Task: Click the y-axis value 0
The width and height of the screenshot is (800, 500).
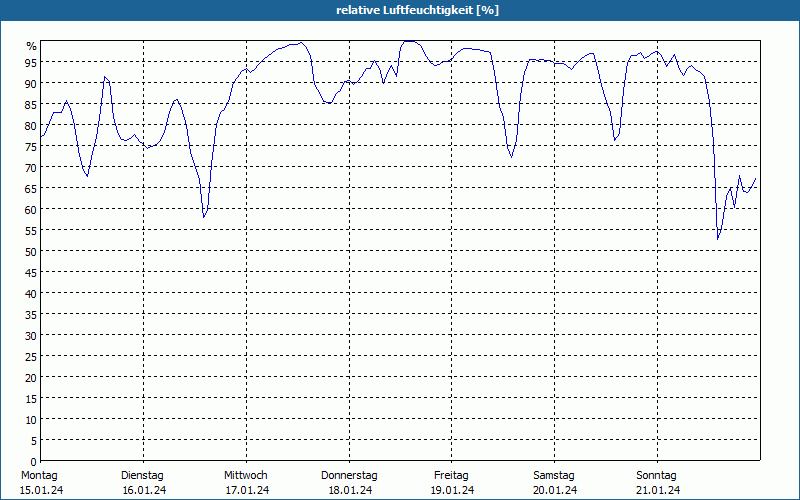Action: coord(34,462)
